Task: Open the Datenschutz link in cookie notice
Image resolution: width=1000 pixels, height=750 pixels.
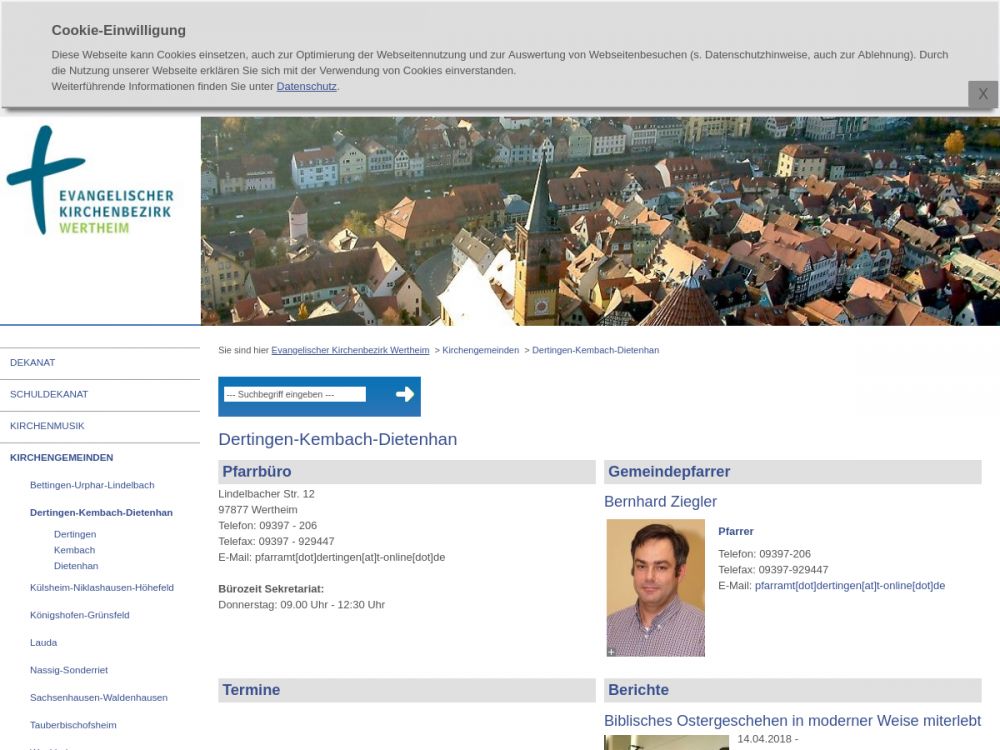Action: (x=306, y=87)
